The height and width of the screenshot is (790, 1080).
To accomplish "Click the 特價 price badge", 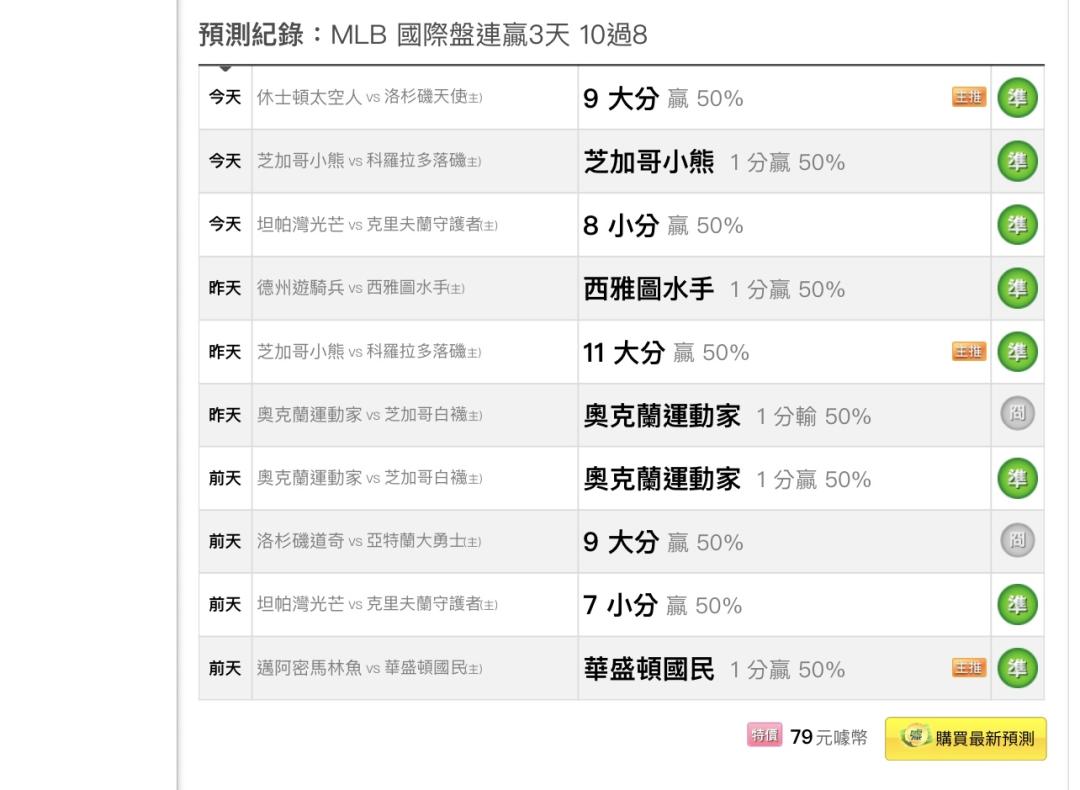I will coord(764,738).
